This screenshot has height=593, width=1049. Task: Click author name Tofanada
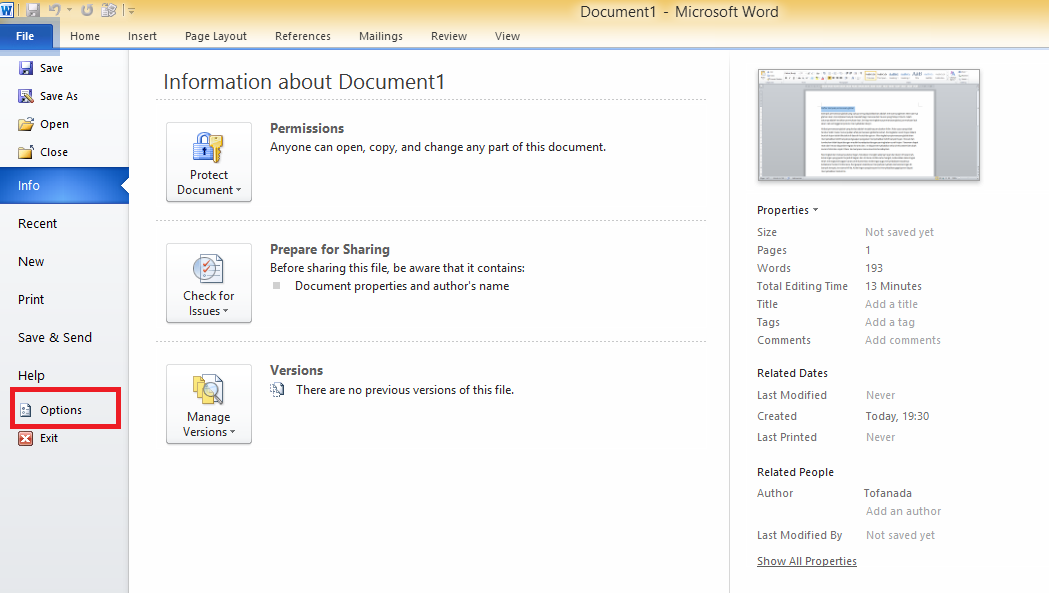[x=888, y=493]
